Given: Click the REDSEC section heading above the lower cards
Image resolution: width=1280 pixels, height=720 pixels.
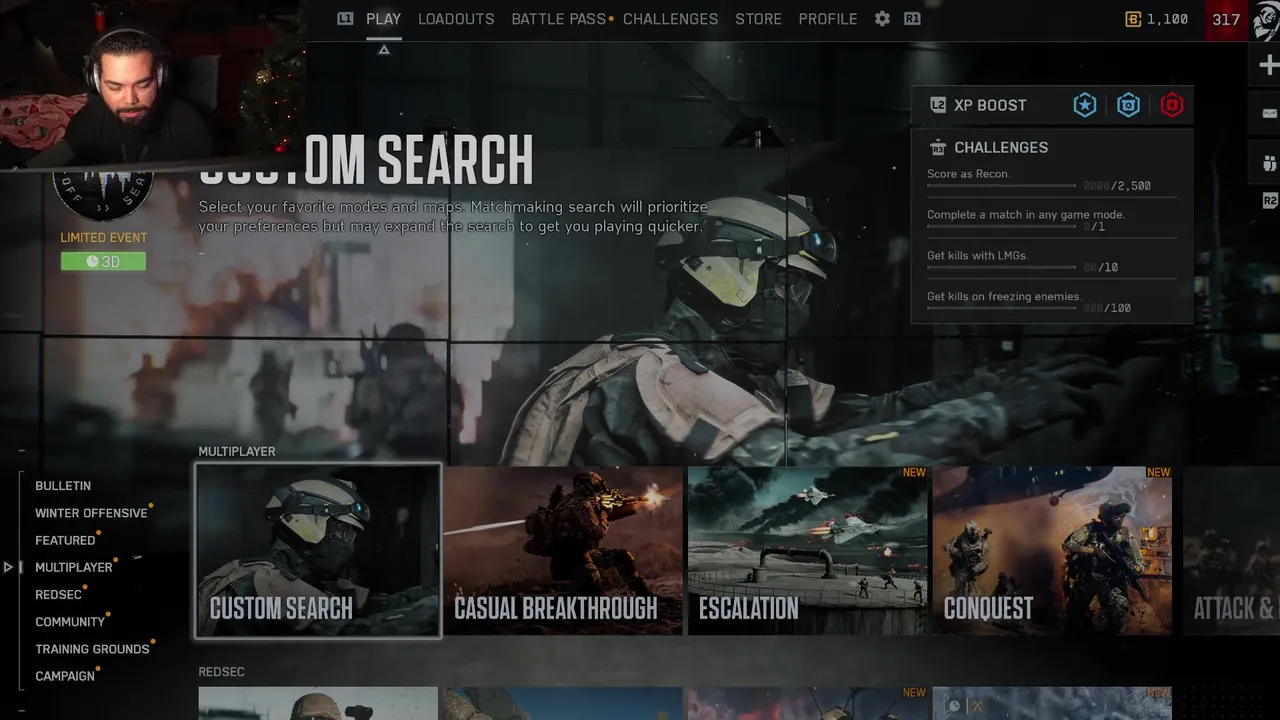Looking at the screenshot, I should pos(221,672).
